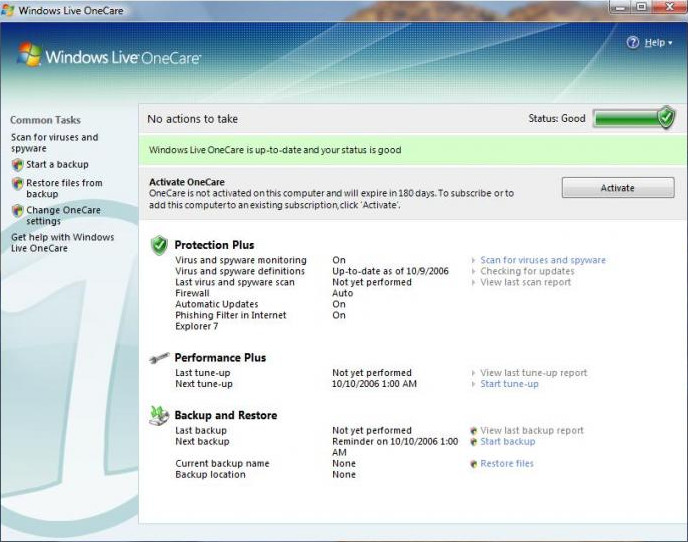Click the Help menu label
688x542 pixels.
[x=655, y=43]
